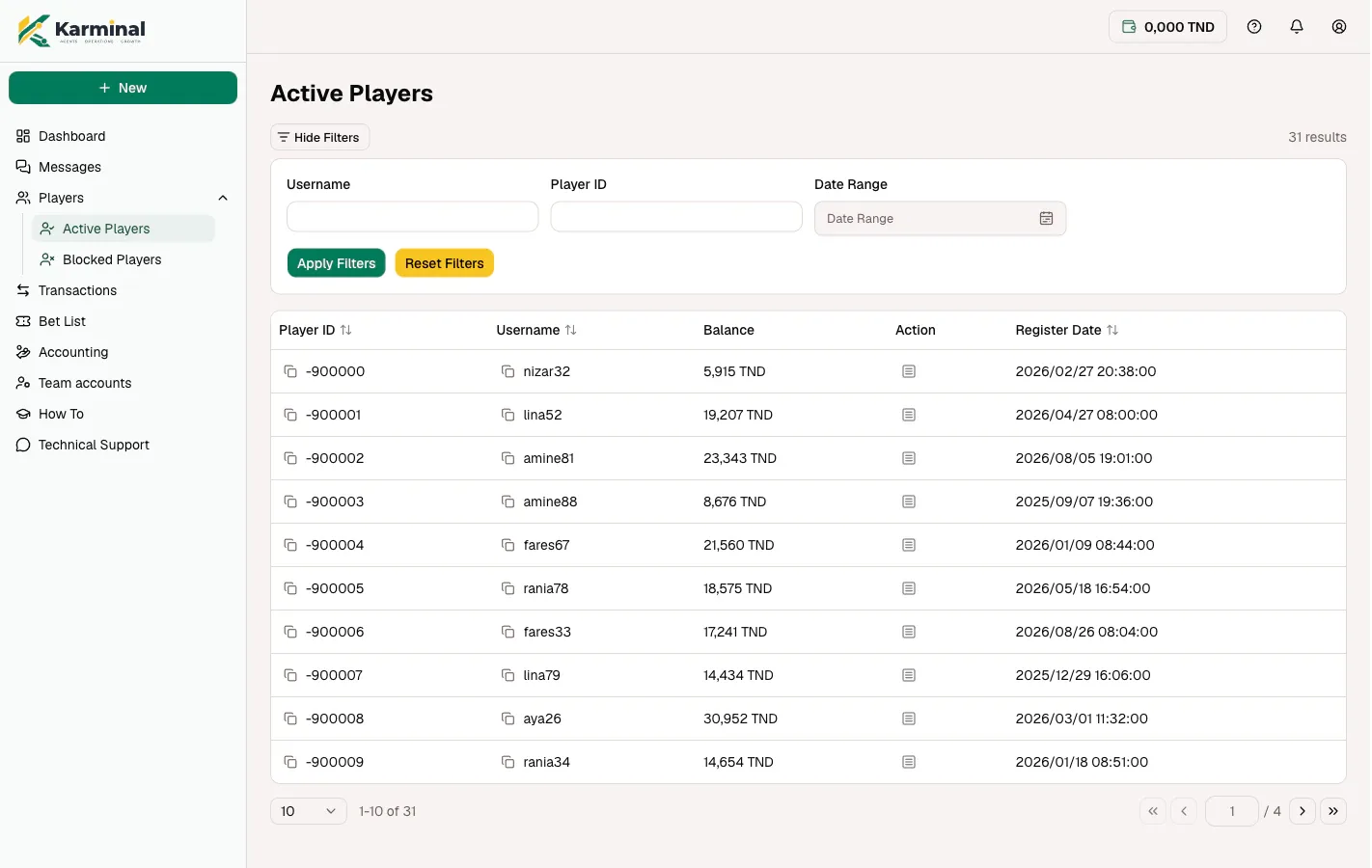Click Apply Filters button
This screenshot has height=868, width=1372.
click(x=336, y=263)
